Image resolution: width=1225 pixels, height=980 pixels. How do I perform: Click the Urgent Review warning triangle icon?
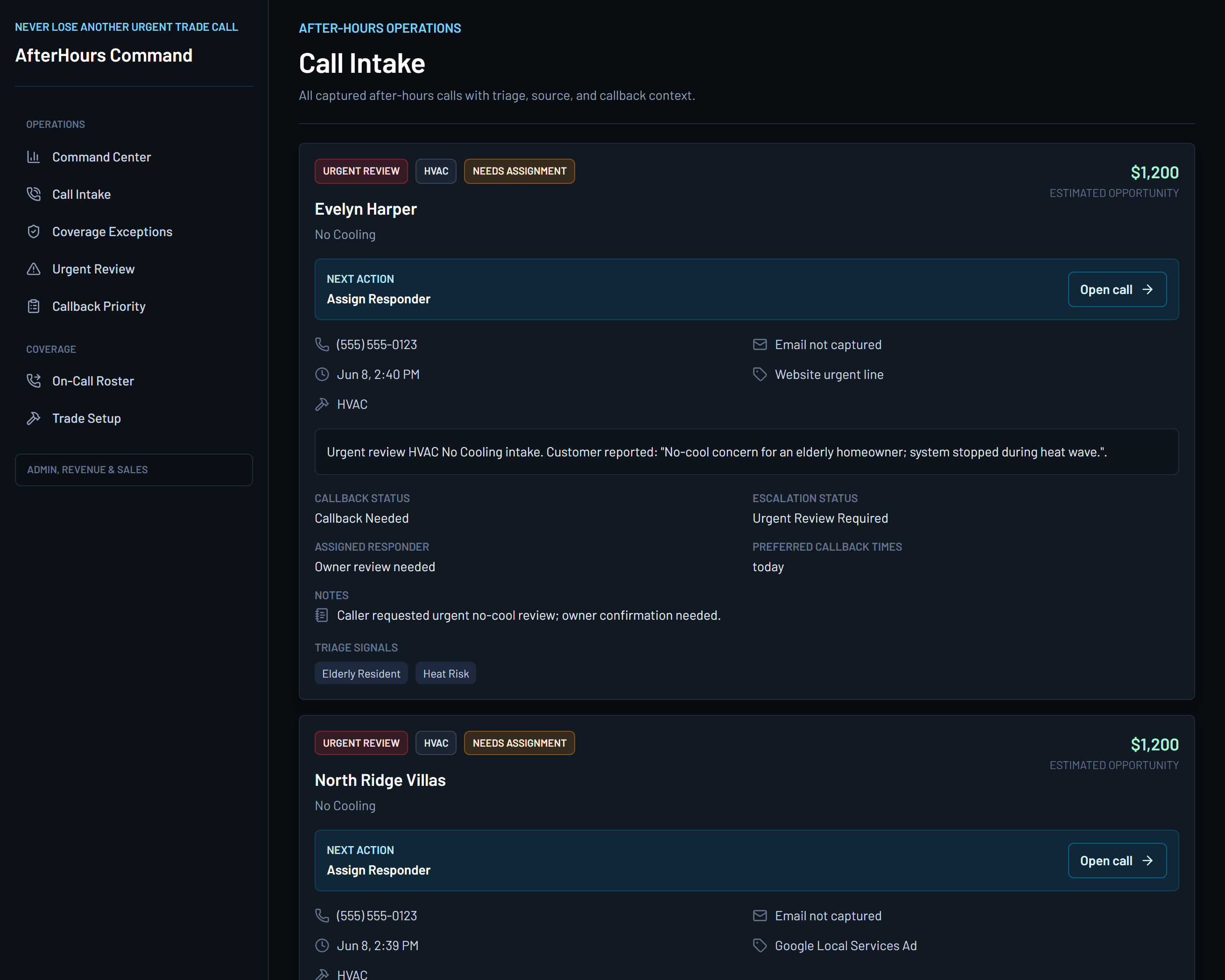coord(34,269)
